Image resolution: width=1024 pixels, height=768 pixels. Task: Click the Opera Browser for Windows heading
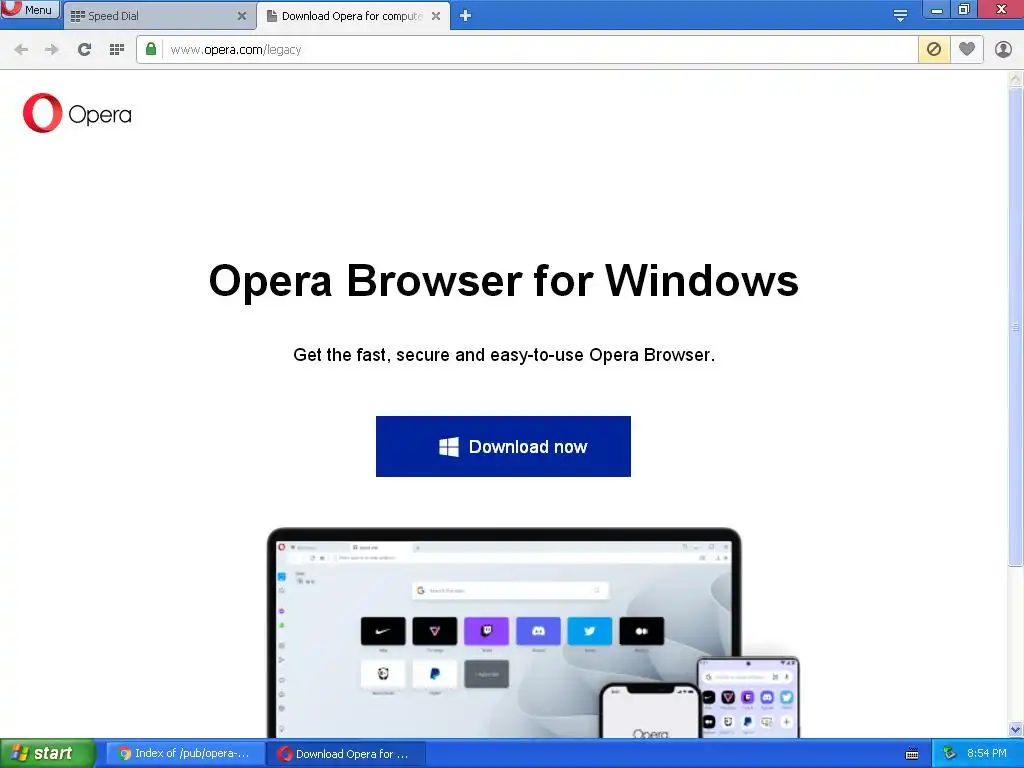[x=504, y=281]
